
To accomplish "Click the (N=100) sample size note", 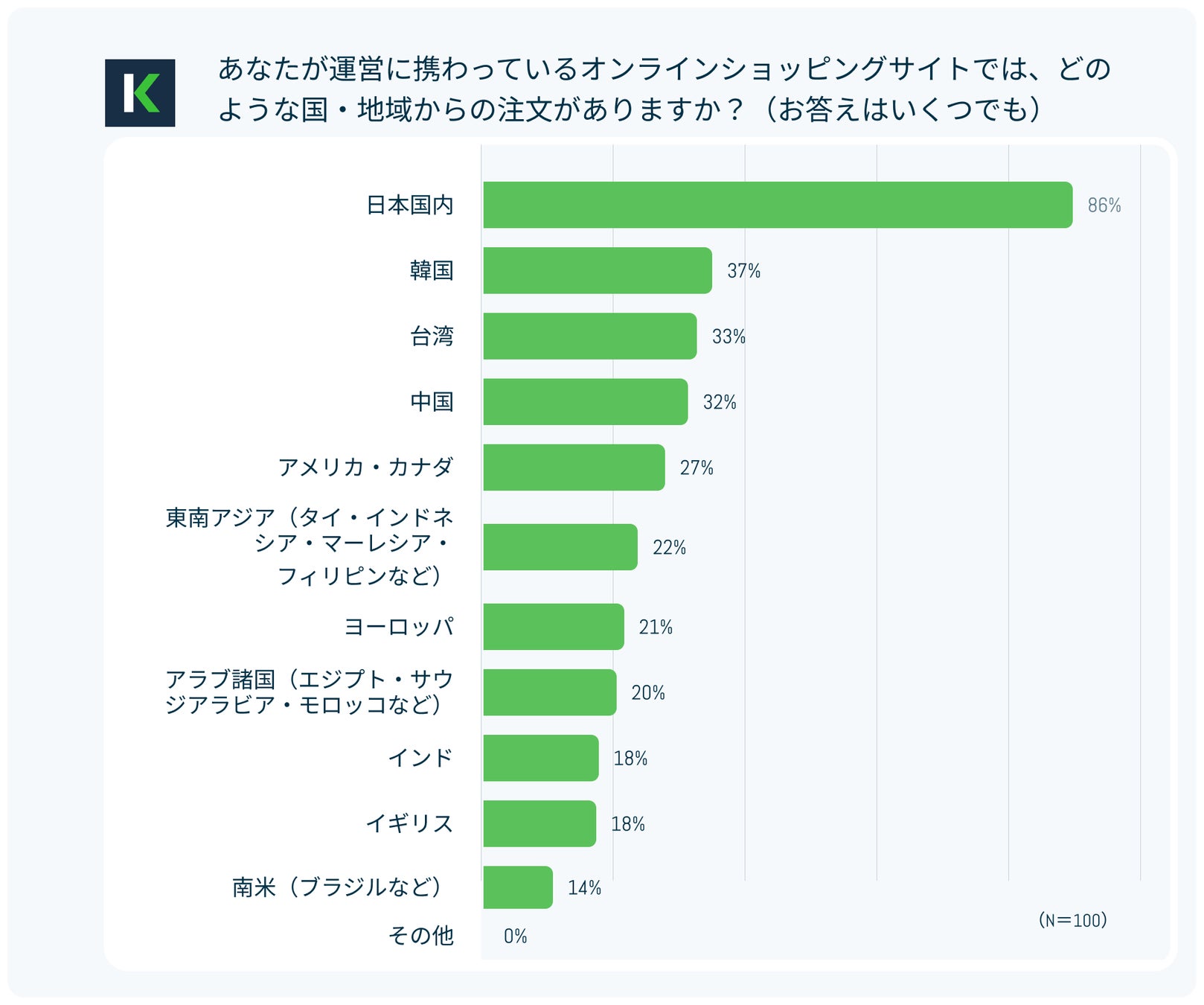I will click(x=1072, y=920).
